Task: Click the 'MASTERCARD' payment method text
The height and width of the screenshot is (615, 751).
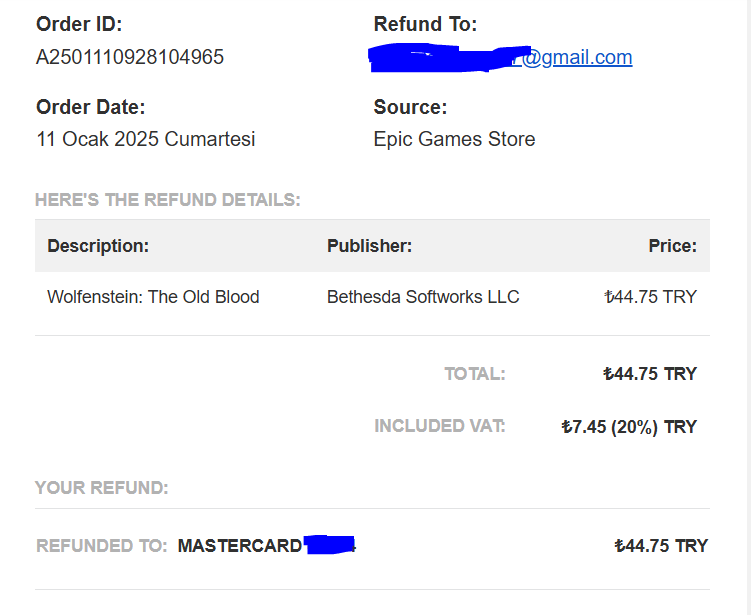Action: coord(240,546)
